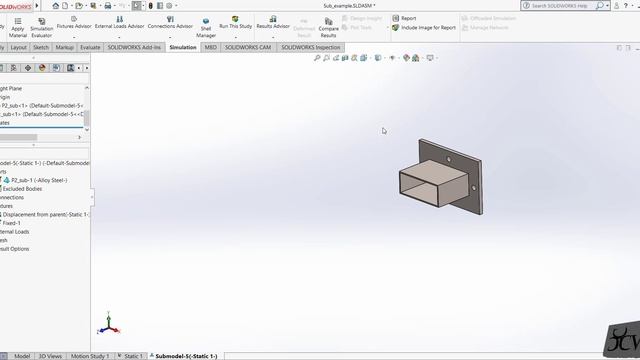Select Result Options in simulation tree
Image resolution: width=640 pixels, height=360 pixels.
[x=14, y=249]
